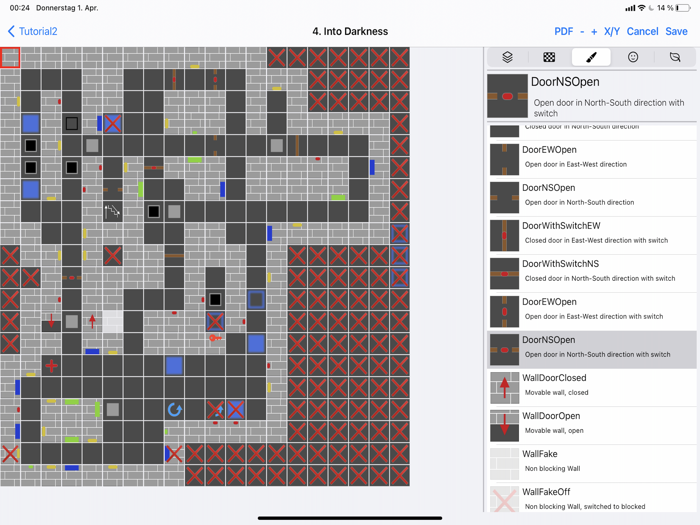Click "Open door in East-West direction with switch"
Image resolution: width=700 pixels, height=525 pixels.
pyautogui.click(x=594, y=317)
